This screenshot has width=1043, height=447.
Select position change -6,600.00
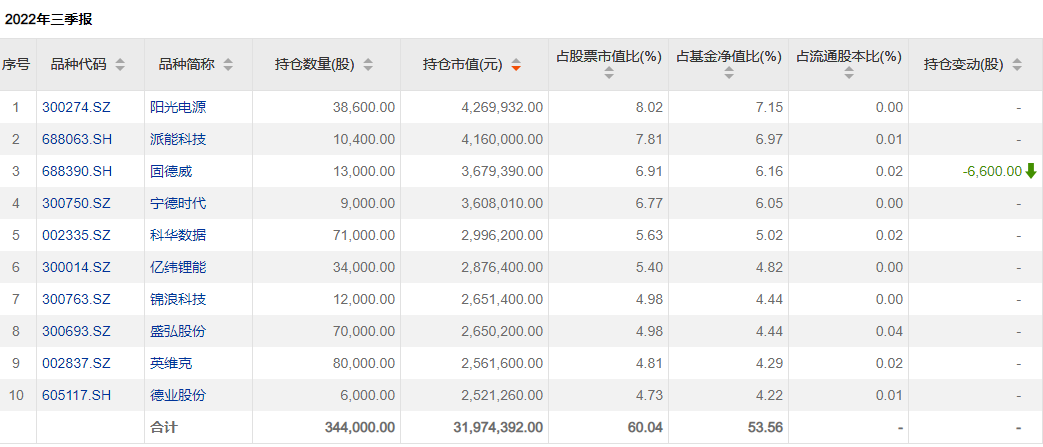click(992, 171)
